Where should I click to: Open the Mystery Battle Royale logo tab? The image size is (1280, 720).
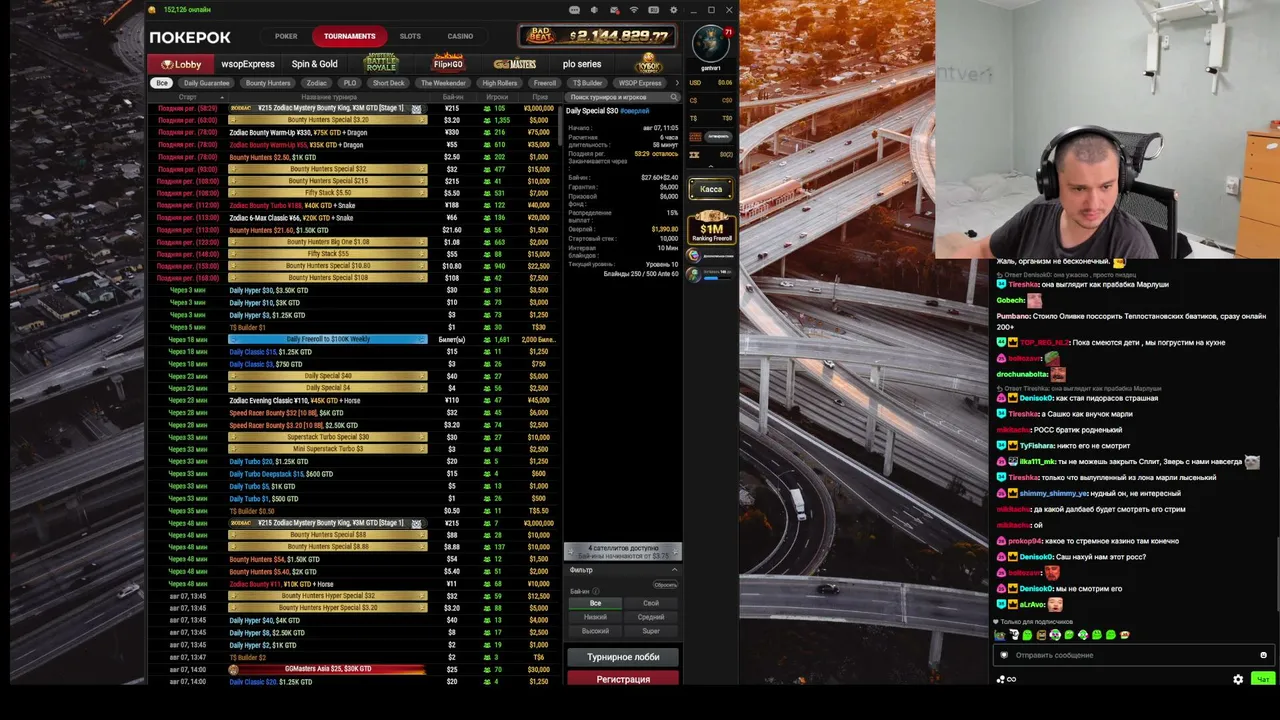coord(381,63)
